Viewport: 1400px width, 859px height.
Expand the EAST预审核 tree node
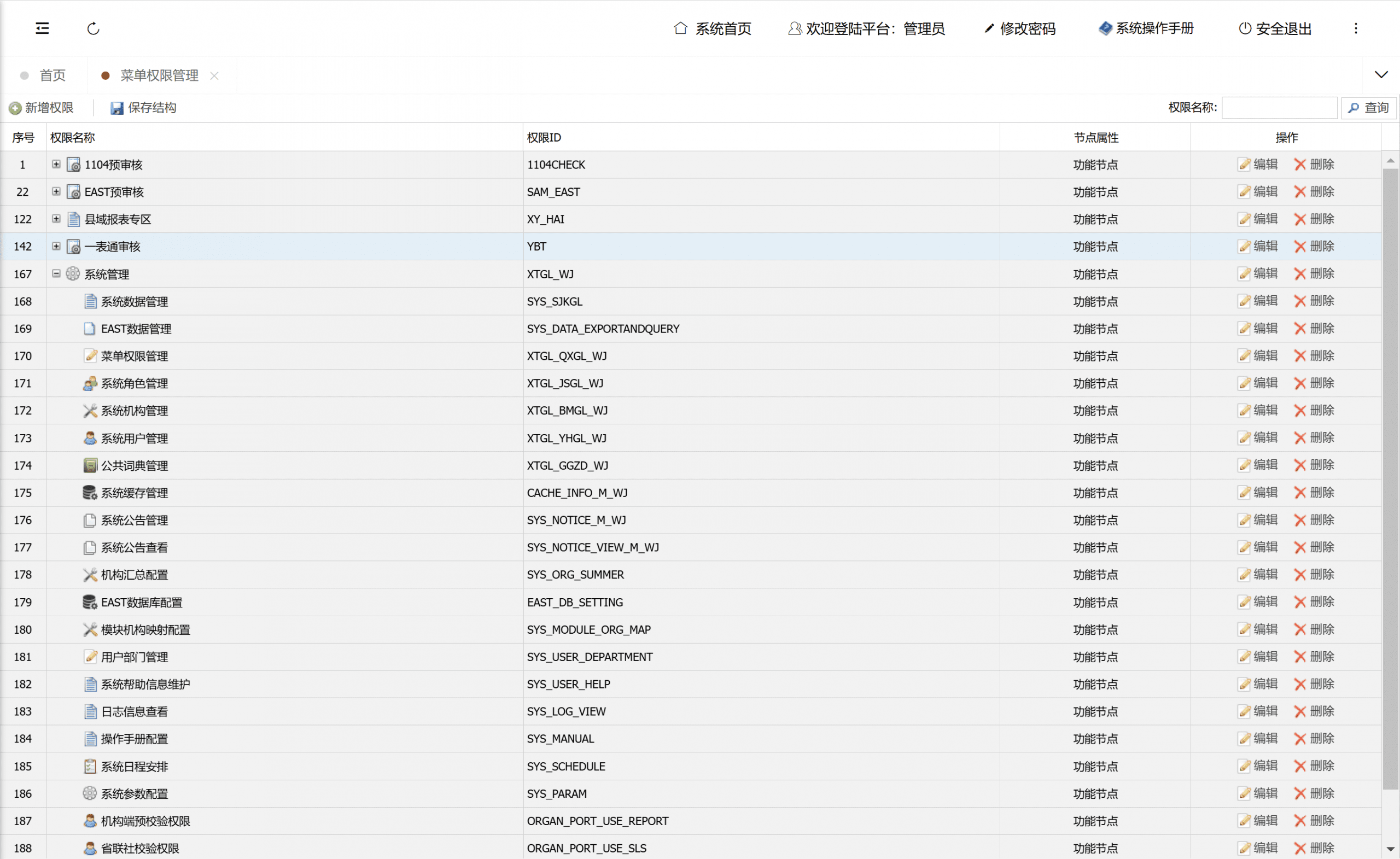point(56,191)
